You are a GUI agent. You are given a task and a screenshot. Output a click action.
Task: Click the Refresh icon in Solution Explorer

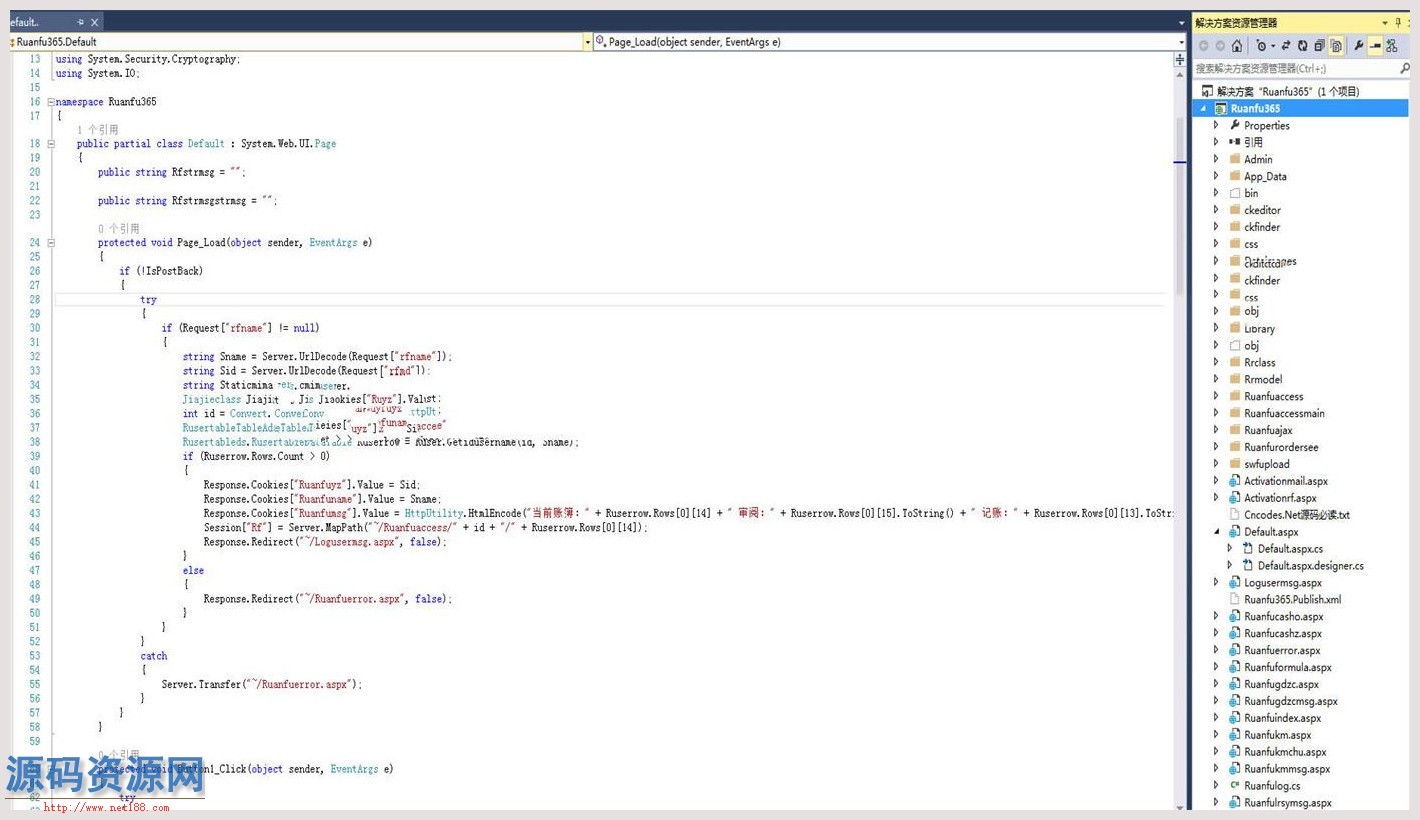(x=1303, y=46)
